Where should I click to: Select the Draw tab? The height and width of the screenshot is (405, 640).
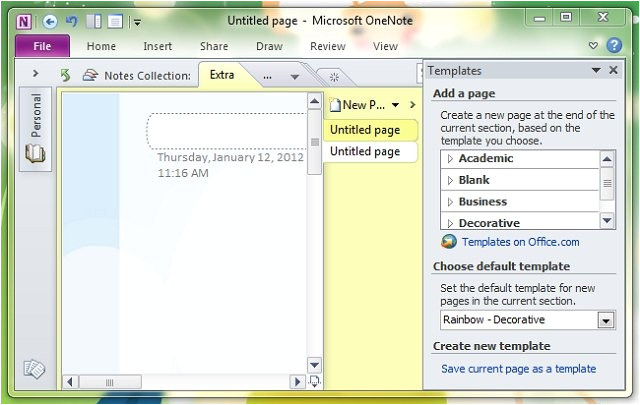pyautogui.click(x=269, y=46)
